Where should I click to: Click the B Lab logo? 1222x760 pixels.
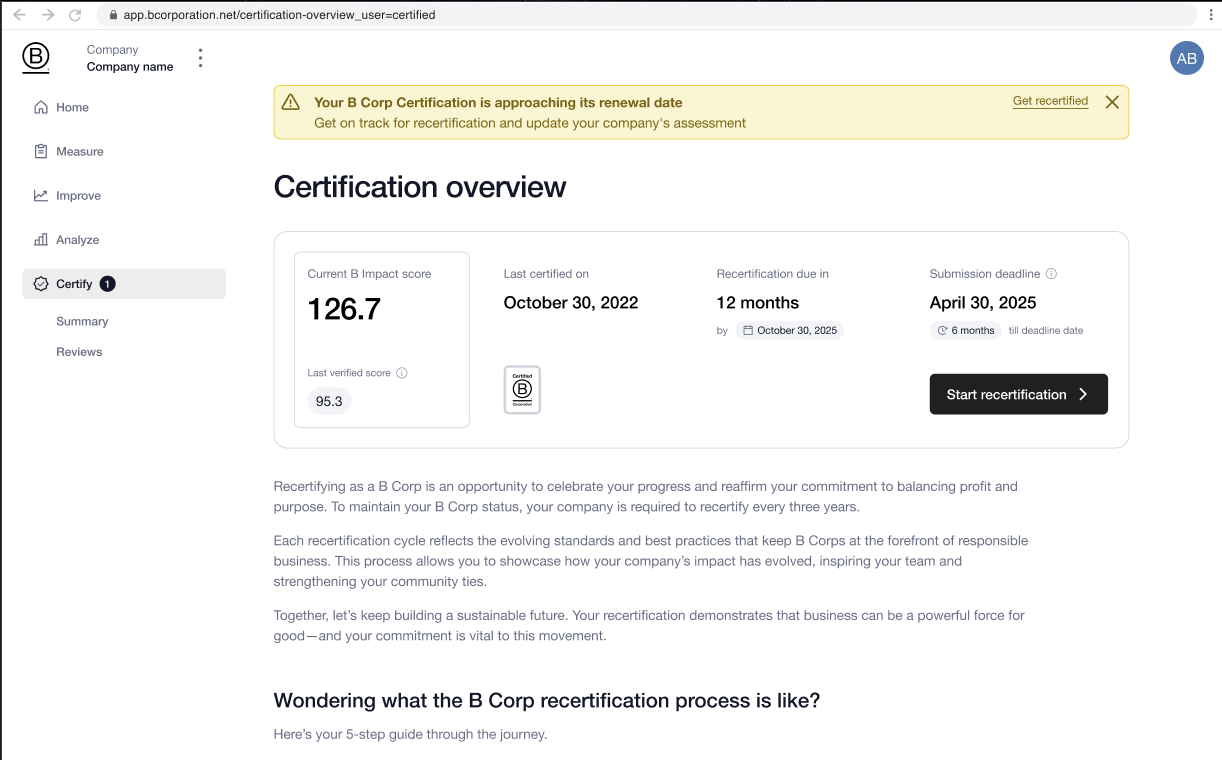[x=36, y=58]
